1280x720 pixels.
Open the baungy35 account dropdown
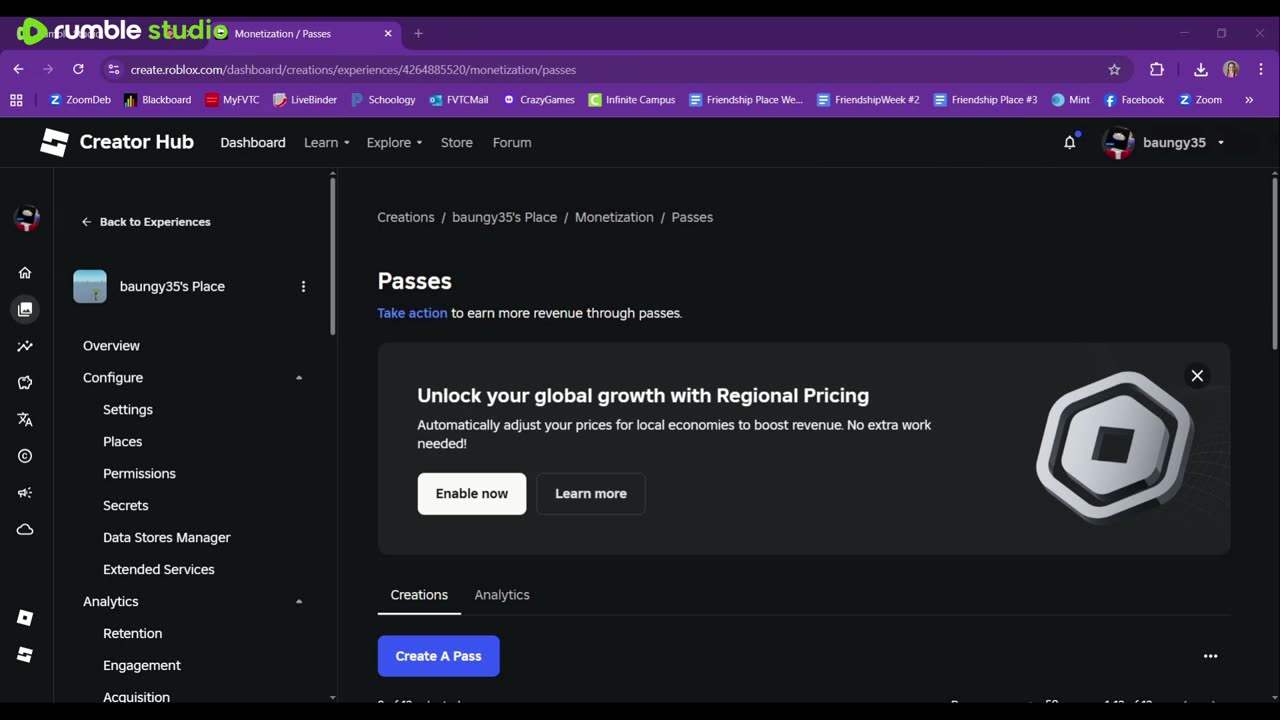[1163, 142]
